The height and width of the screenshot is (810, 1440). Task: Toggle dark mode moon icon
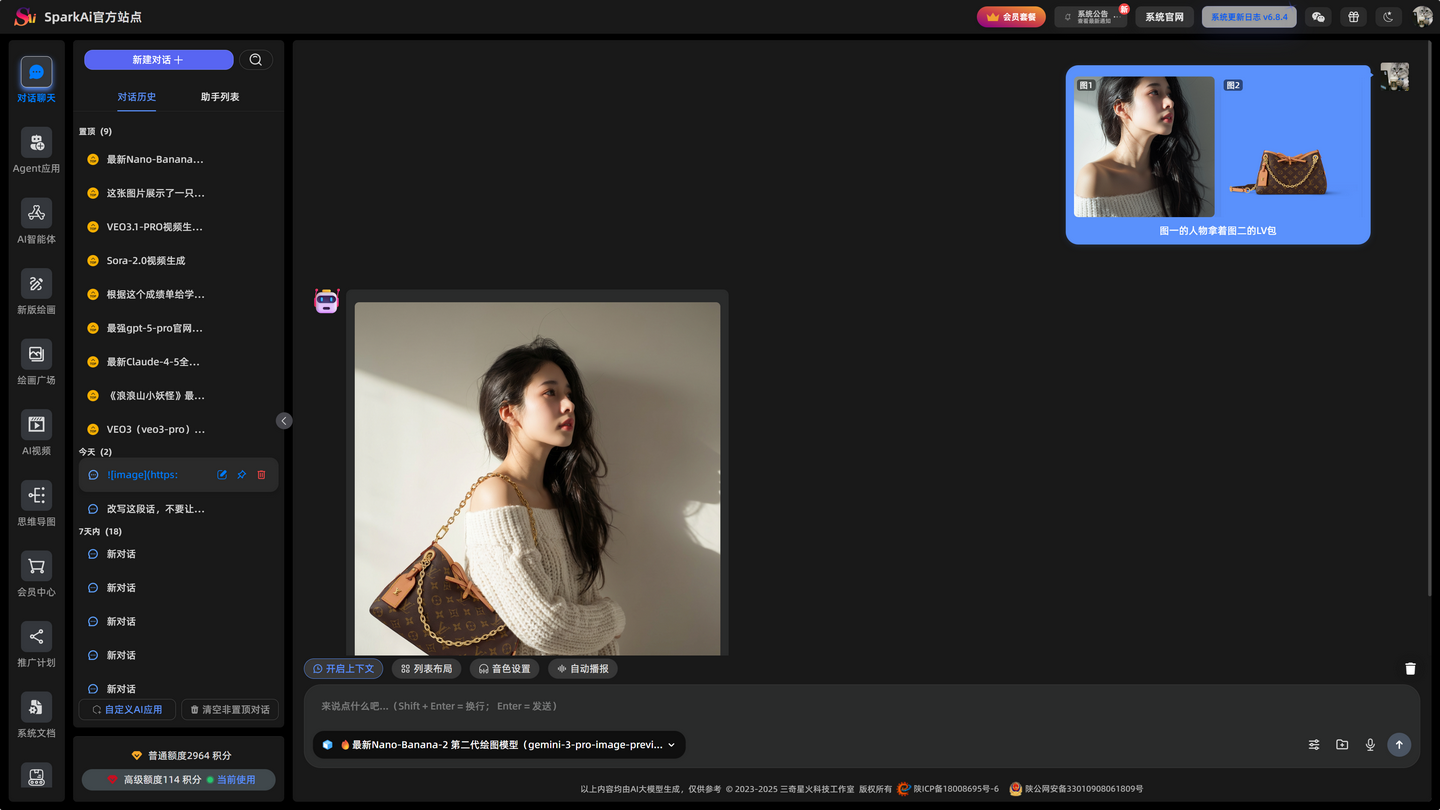point(1388,17)
